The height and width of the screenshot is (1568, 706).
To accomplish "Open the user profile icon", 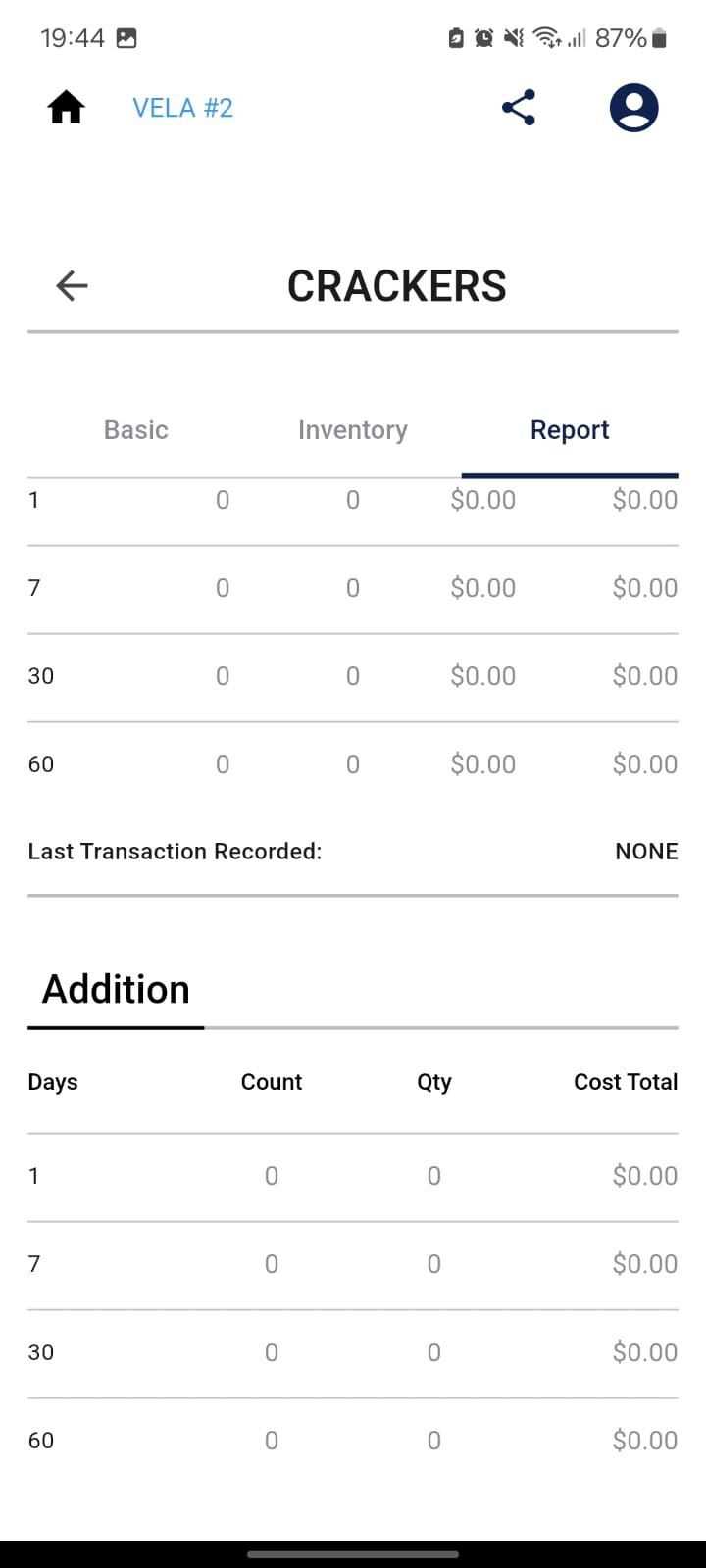I will (634, 108).
